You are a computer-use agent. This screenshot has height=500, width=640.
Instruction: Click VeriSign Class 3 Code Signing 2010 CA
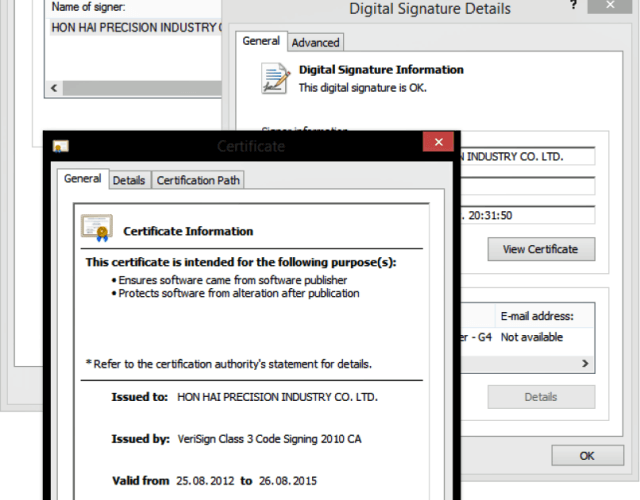point(269,439)
